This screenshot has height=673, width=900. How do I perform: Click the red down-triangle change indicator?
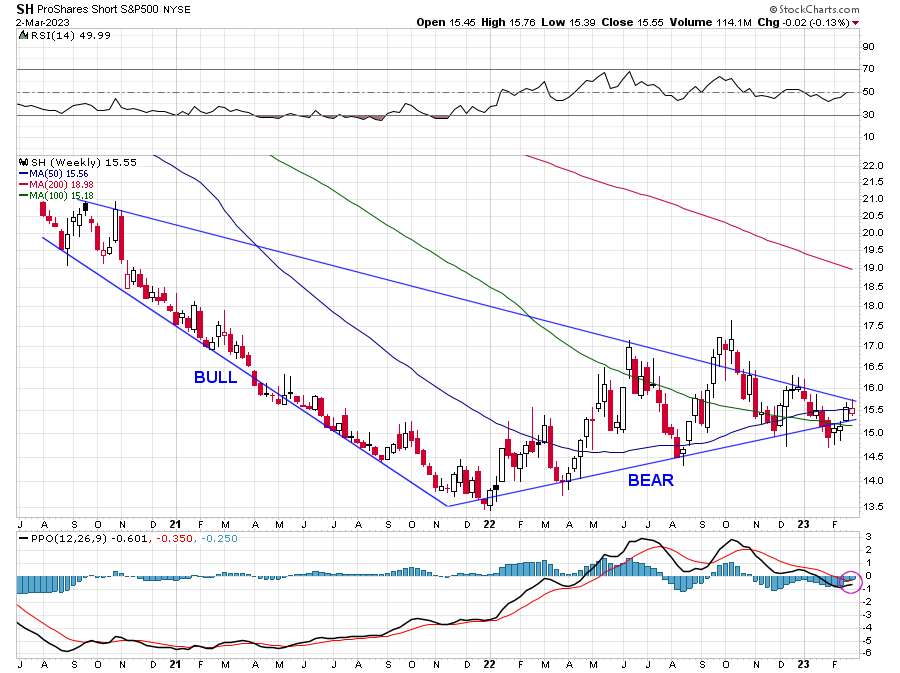(x=856, y=23)
